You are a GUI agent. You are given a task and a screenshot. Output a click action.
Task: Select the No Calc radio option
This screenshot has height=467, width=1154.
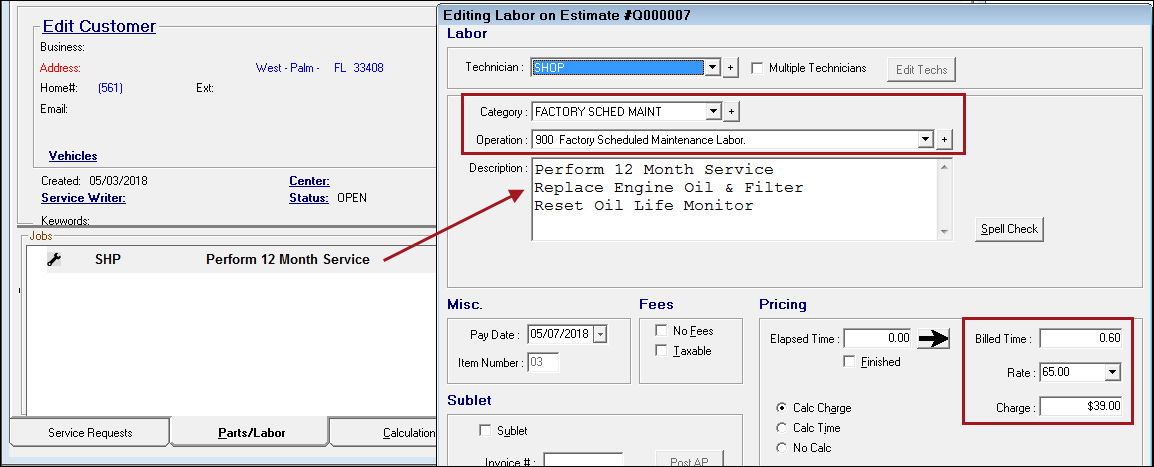[781, 447]
